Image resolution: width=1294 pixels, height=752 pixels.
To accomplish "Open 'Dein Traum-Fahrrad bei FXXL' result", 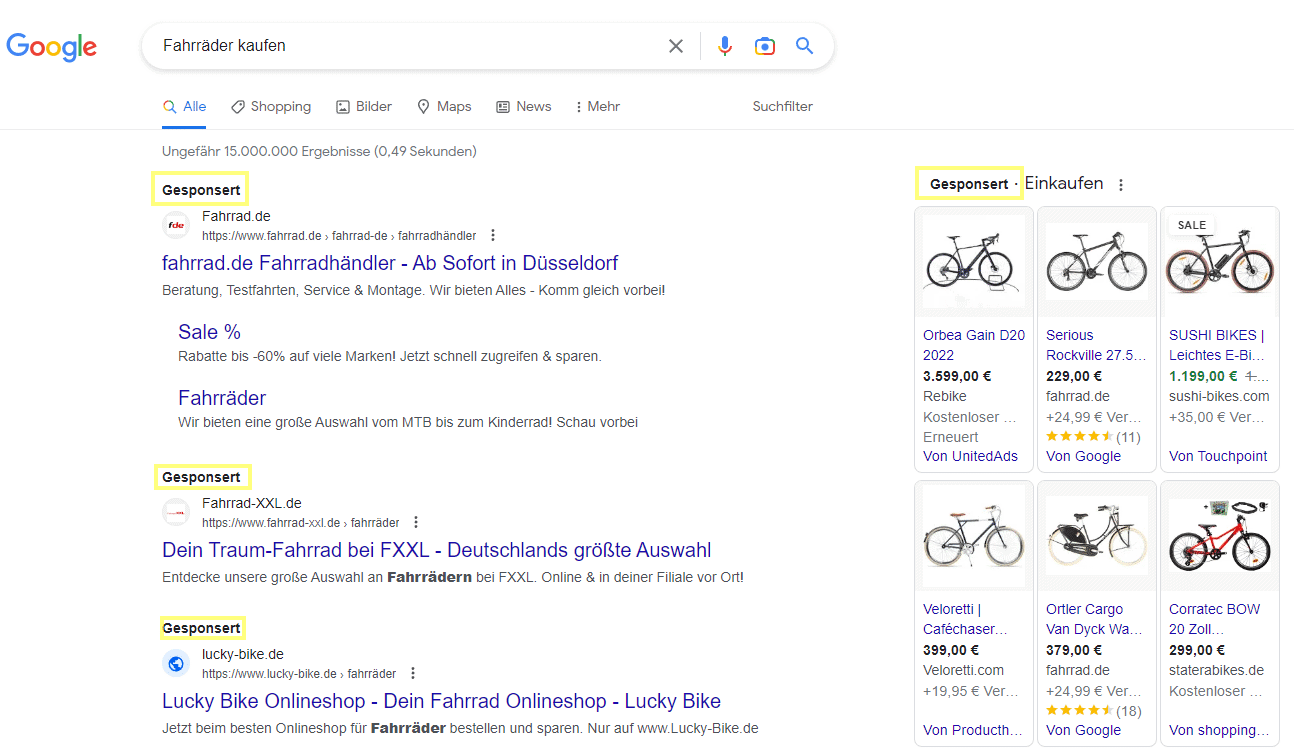I will point(437,550).
